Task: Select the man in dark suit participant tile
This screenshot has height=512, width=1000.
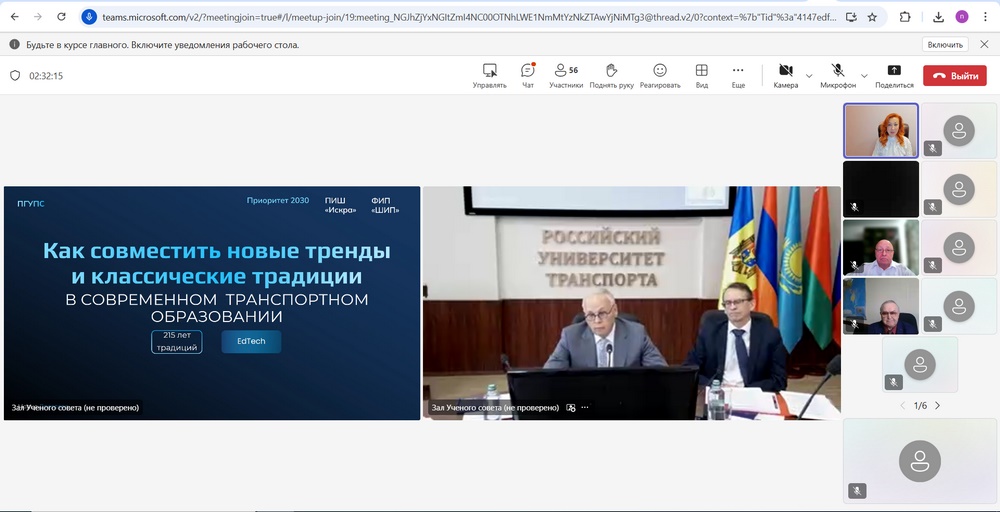Action: pos(881,306)
